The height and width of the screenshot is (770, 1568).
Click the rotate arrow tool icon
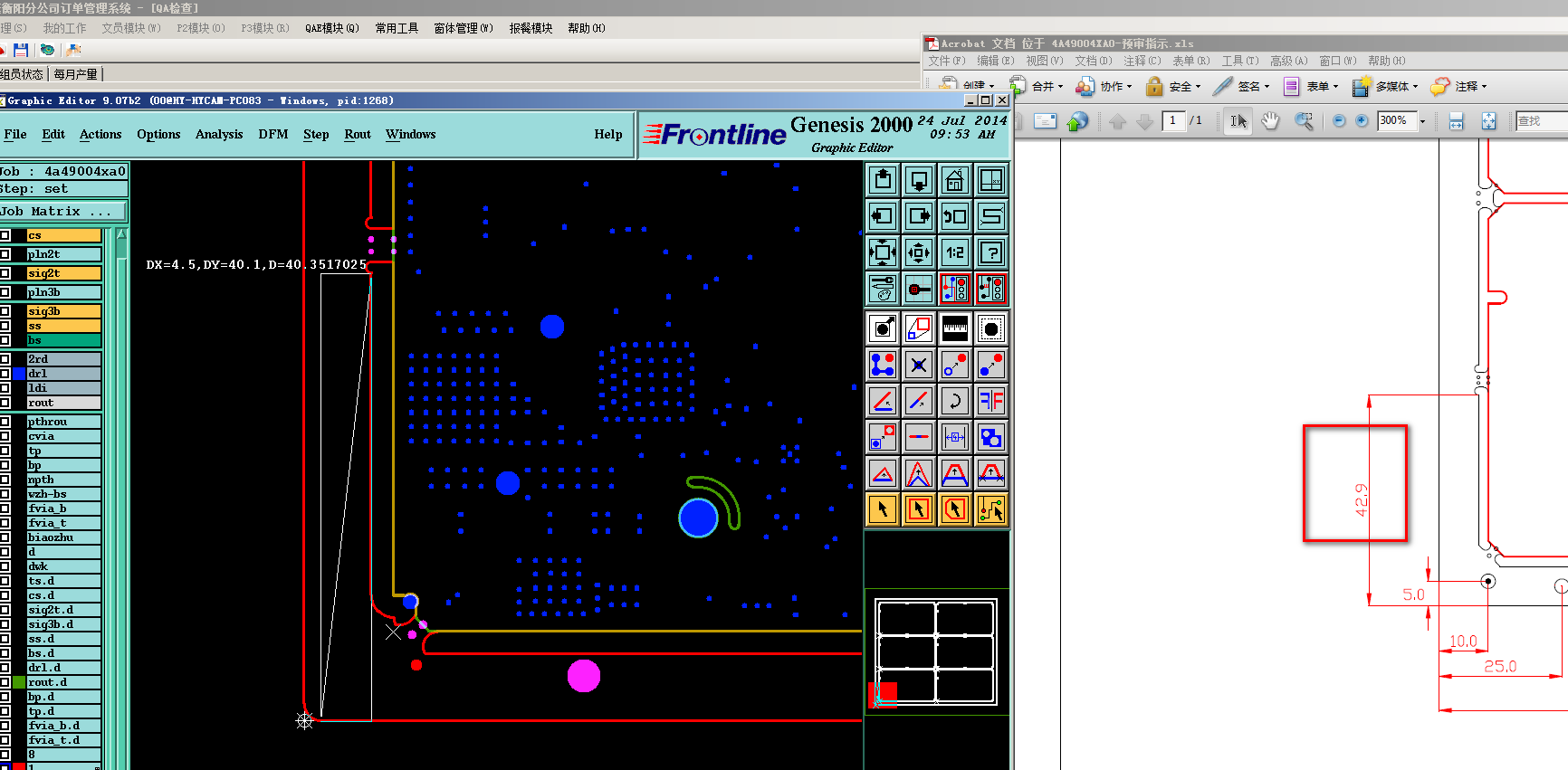(955, 401)
